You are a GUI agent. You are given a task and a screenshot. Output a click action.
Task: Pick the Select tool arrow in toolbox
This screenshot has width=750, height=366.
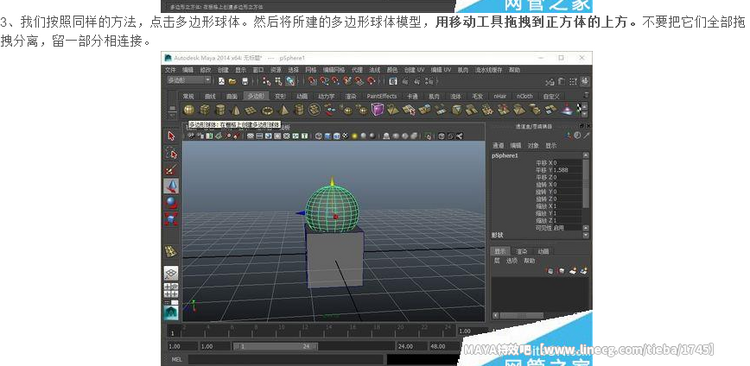tap(171, 136)
